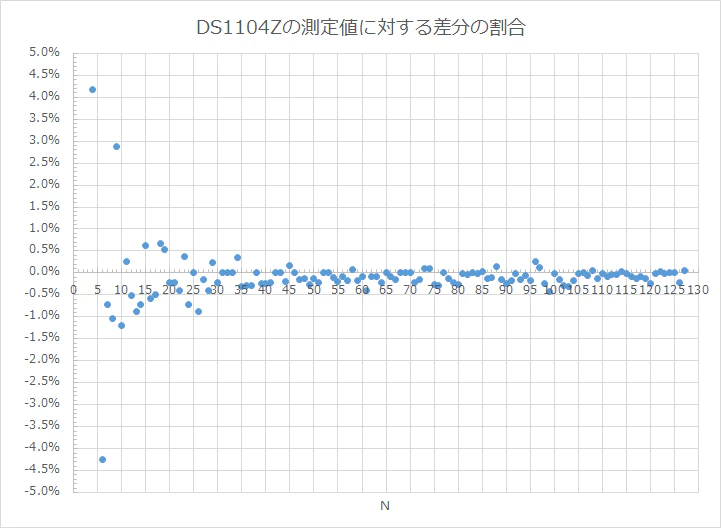Image resolution: width=721 pixels, height=528 pixels.
Task: Select the lowest data point near -4.3%
Action: click(x=102, y=459)
